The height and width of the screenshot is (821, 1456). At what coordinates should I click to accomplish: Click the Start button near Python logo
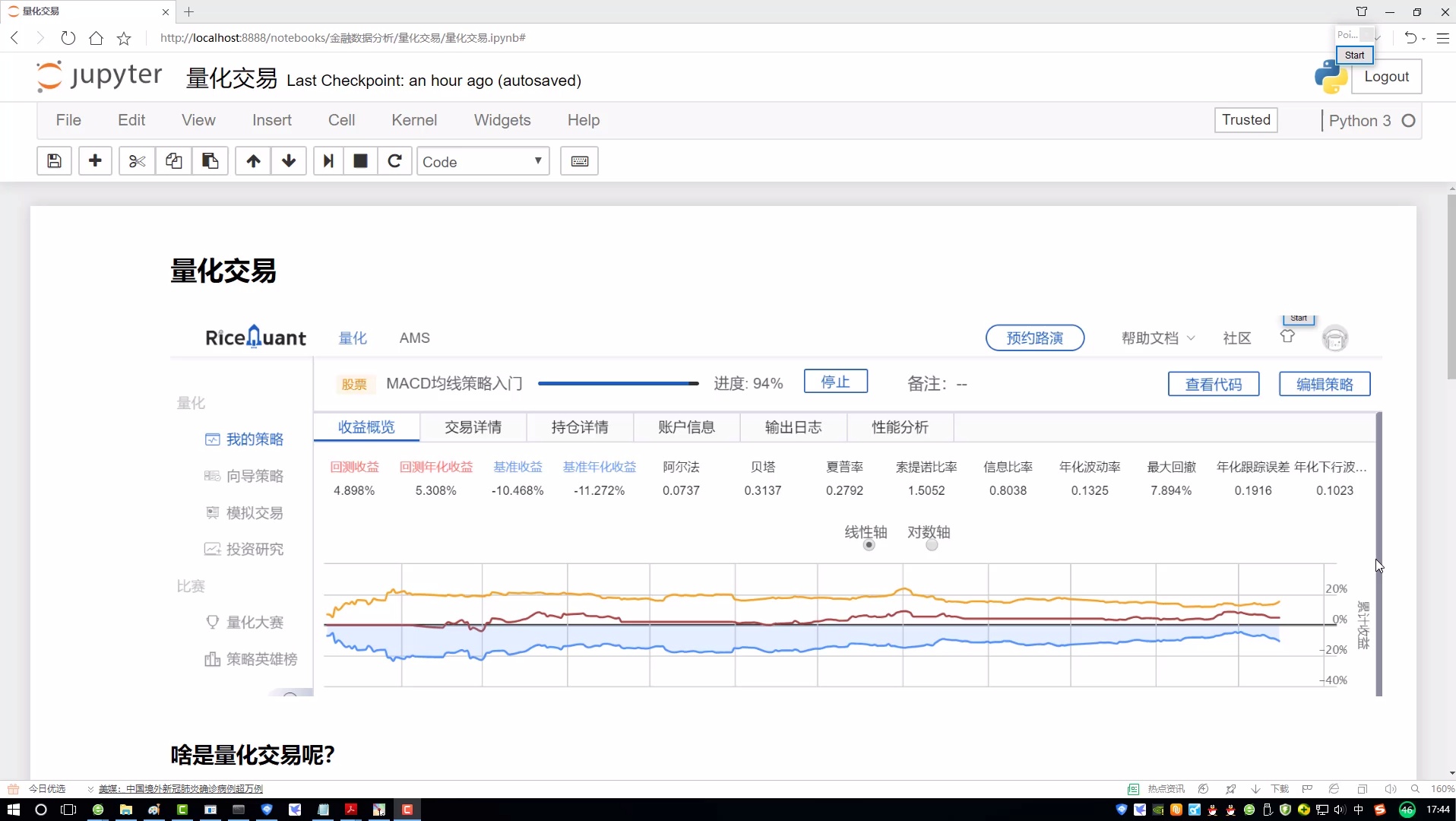point(1354,55)
